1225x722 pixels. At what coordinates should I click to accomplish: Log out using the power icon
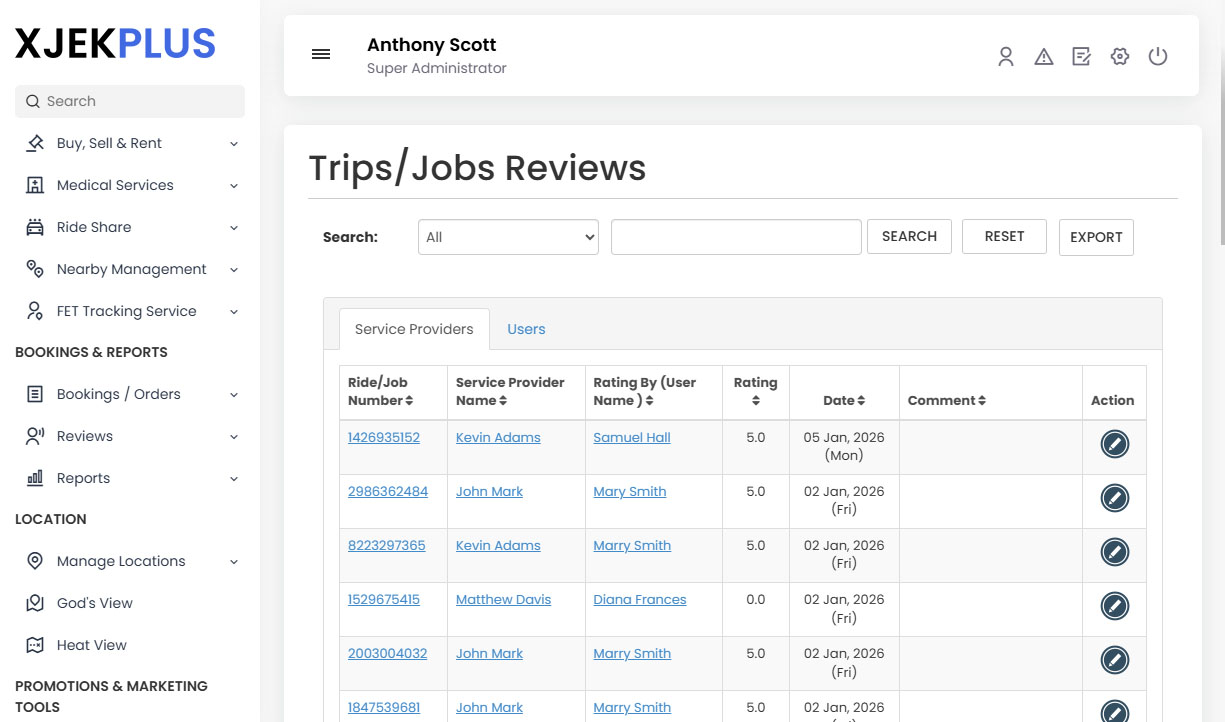tap(1157, 57)
